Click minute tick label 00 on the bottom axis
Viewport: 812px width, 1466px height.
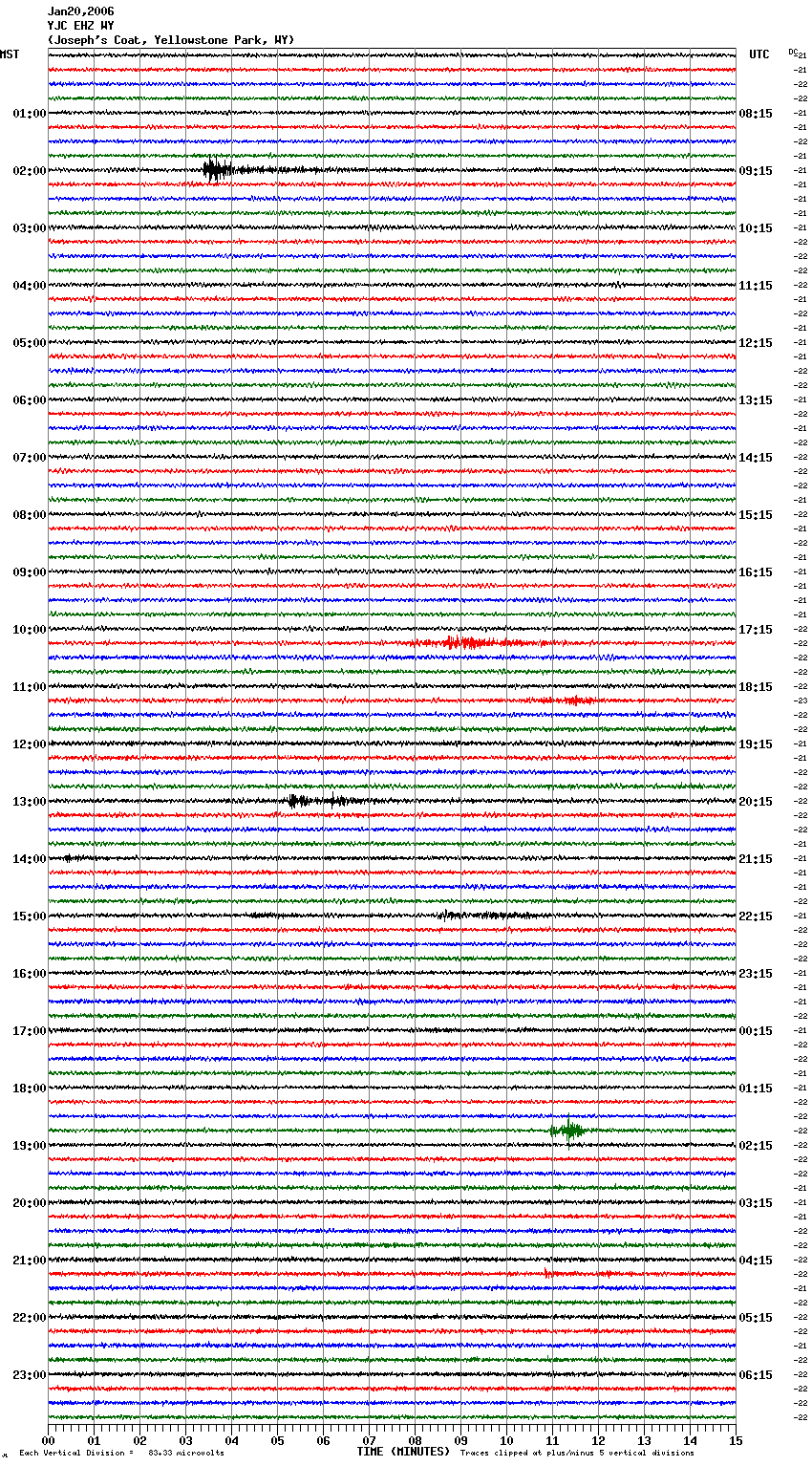(48, 1440)
